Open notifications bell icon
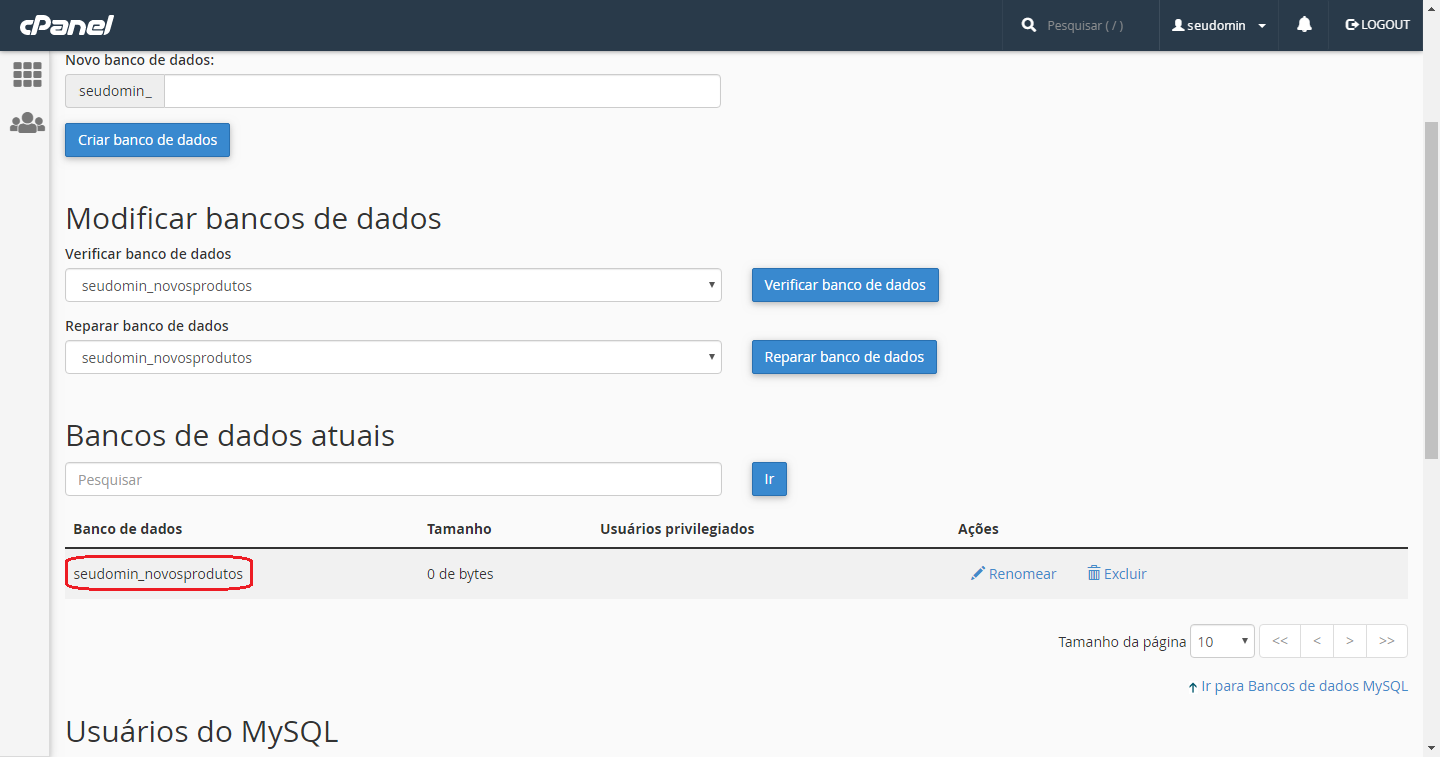 click(x=1304, y=25)
